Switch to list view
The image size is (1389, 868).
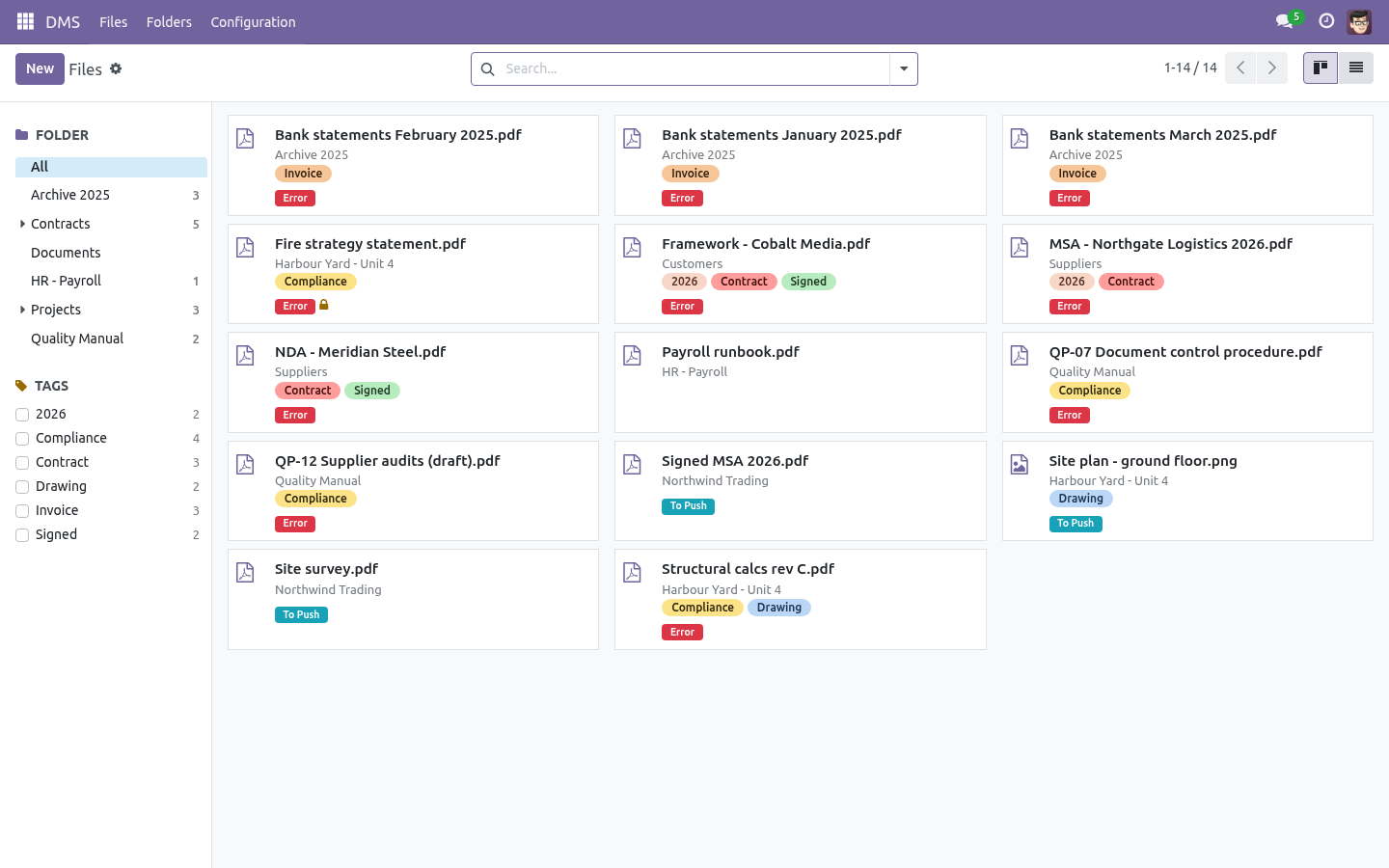(x=1355, y=68)
